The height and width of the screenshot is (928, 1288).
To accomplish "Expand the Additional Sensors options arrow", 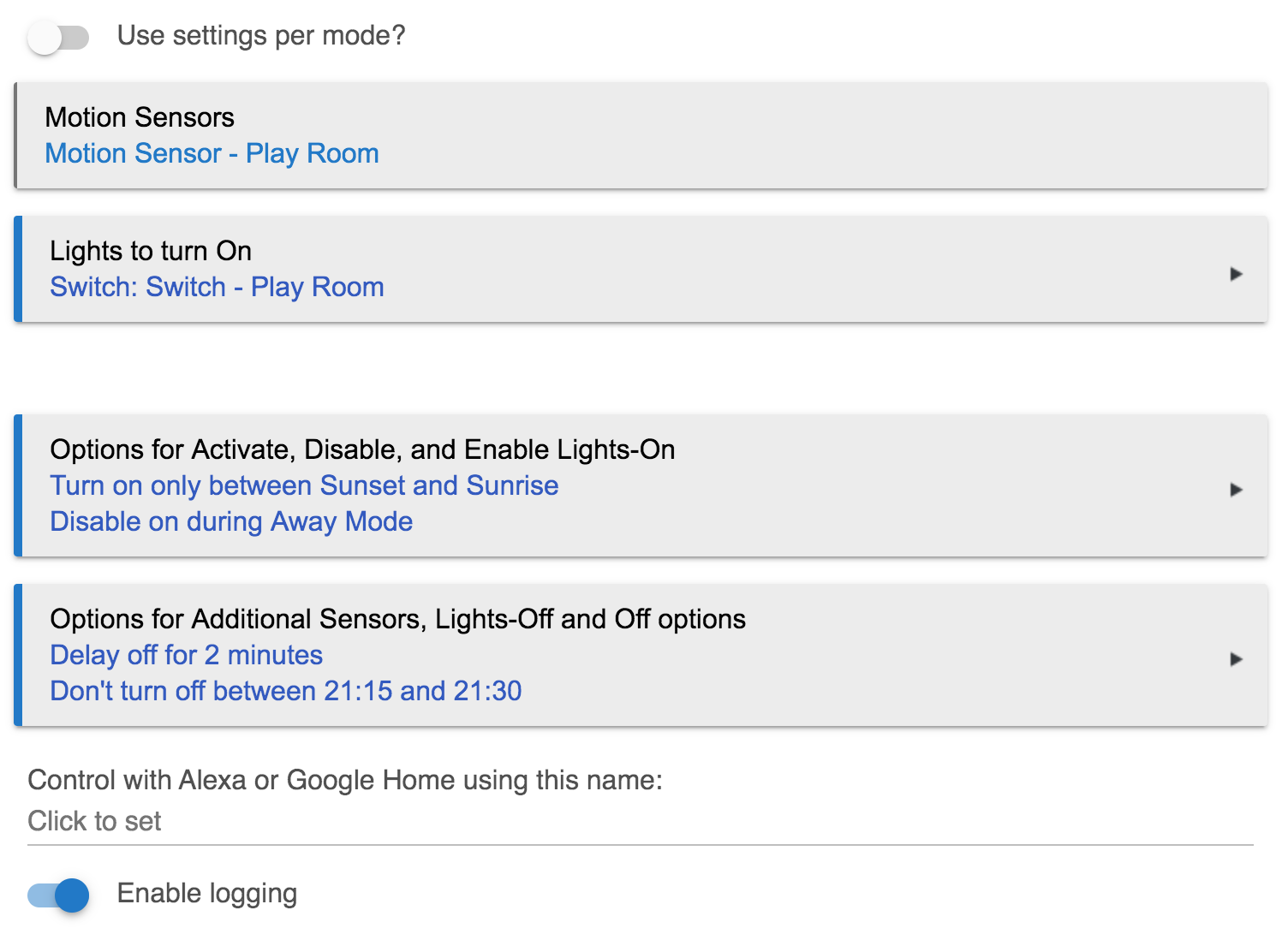I will (1236, 659).
